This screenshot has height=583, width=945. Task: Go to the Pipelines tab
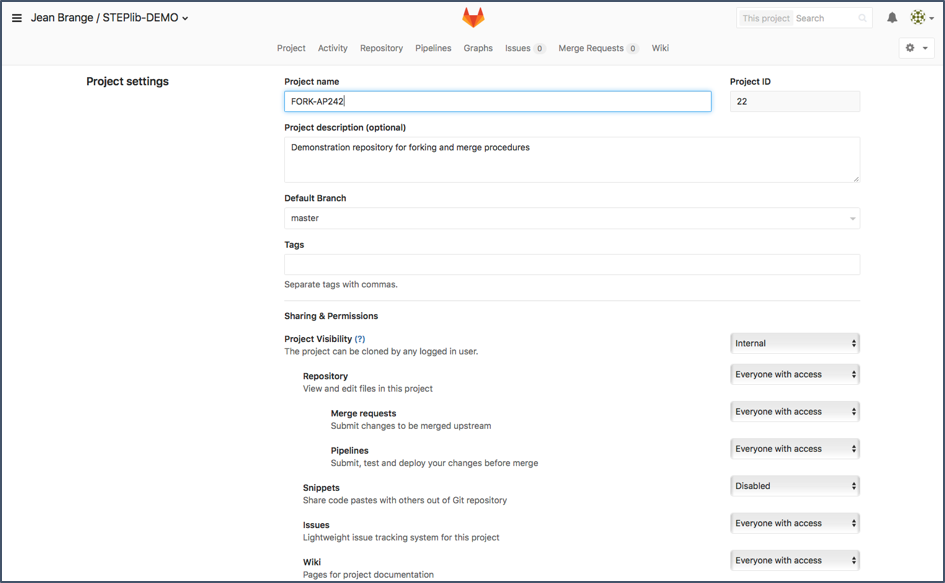[433, 48]
